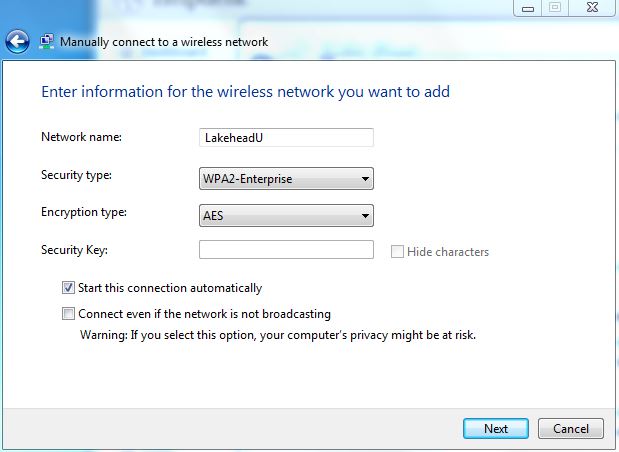Click the Back arrow button
The height and width of the screenshot is (452, 619).
click(16, 42)
